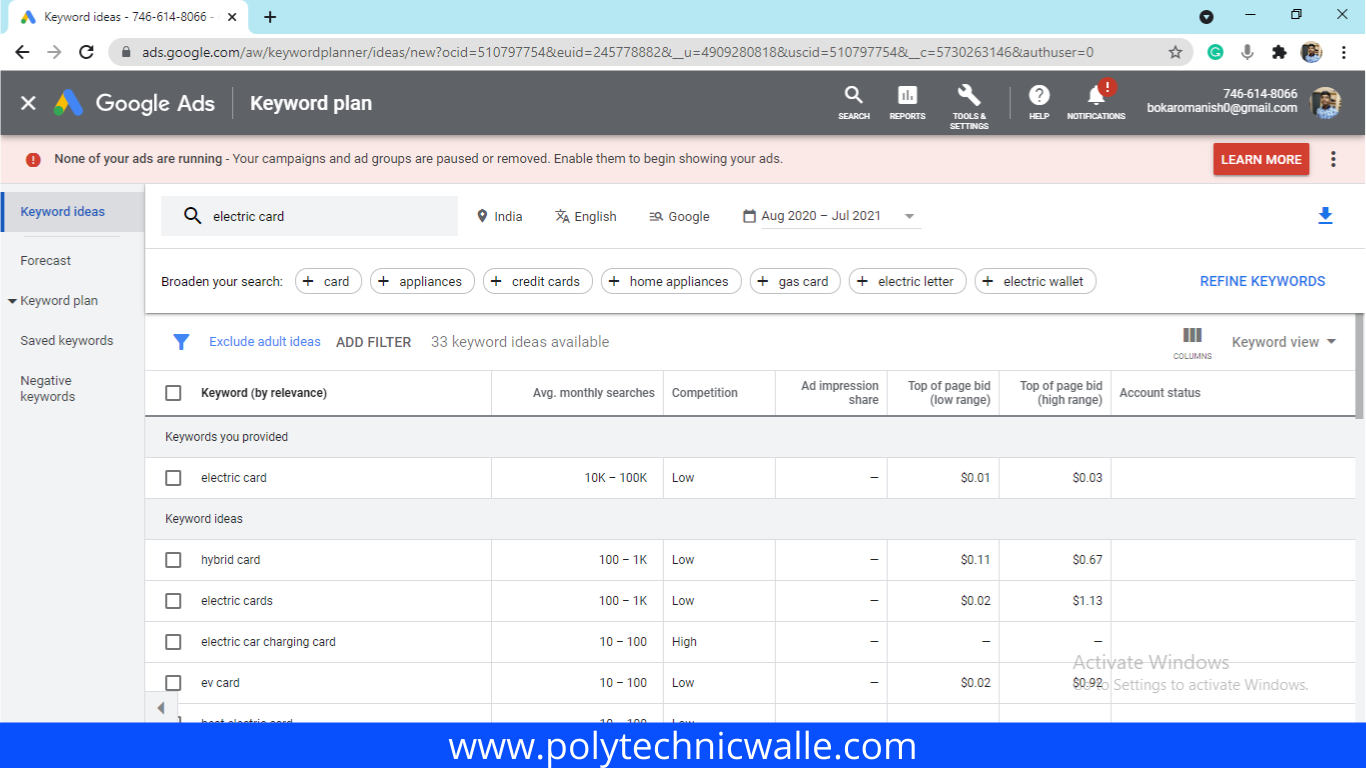This screenshot has height=768, width=1366.
Task: Check the 'ev card' keyword row
Action: pyautogui.click(x=173, y=683)
